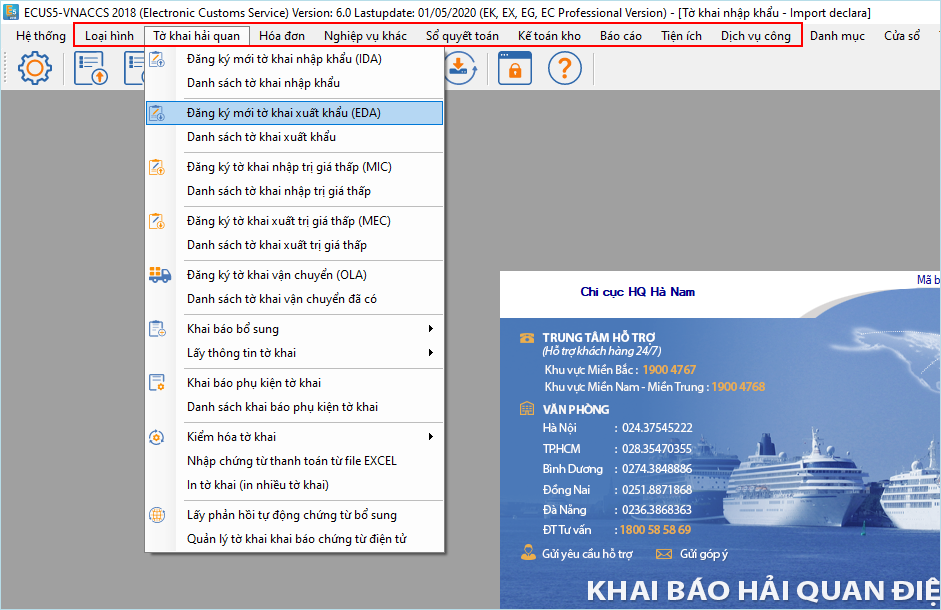
Task: Open the Kế toán kho menu
Action: click(x=549, y=36)
